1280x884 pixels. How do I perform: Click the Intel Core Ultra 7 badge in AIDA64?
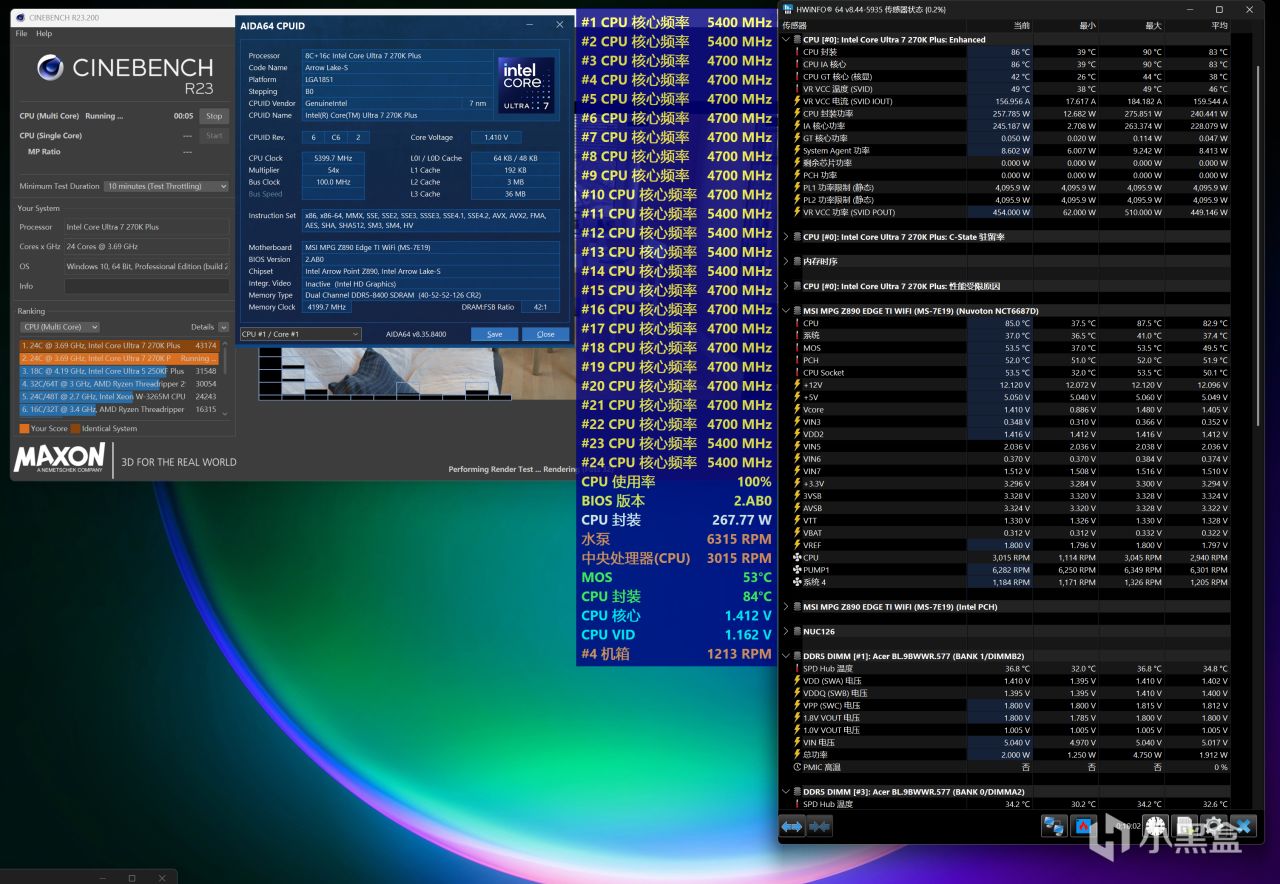[x=526, y=85]
